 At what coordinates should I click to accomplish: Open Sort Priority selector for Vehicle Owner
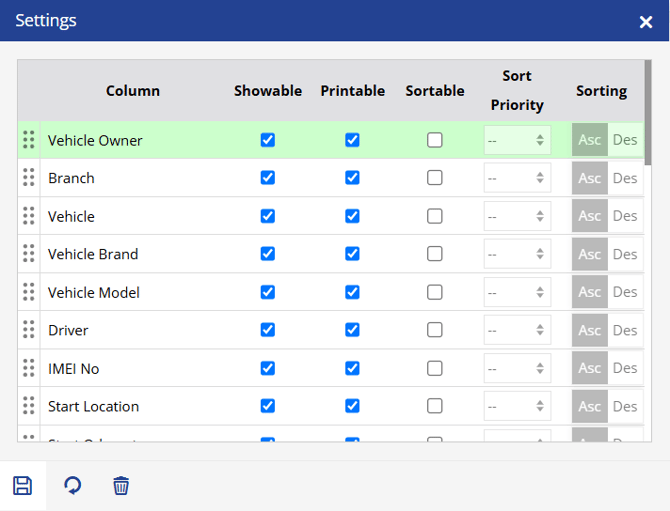point(517,140)
